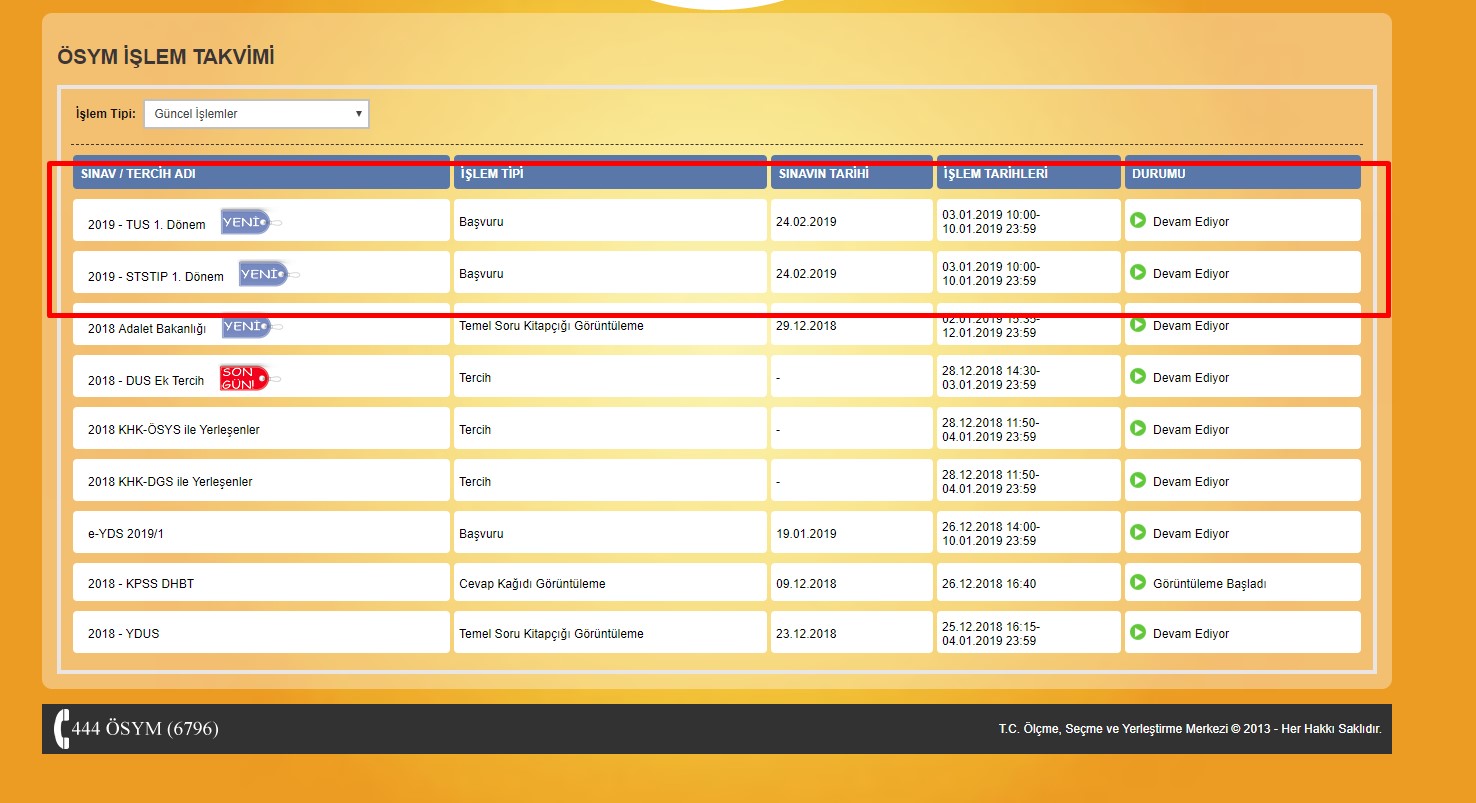Open the e-YDS 2019/1 exam entry
The image size is (1476, 803).
[125, 534]
